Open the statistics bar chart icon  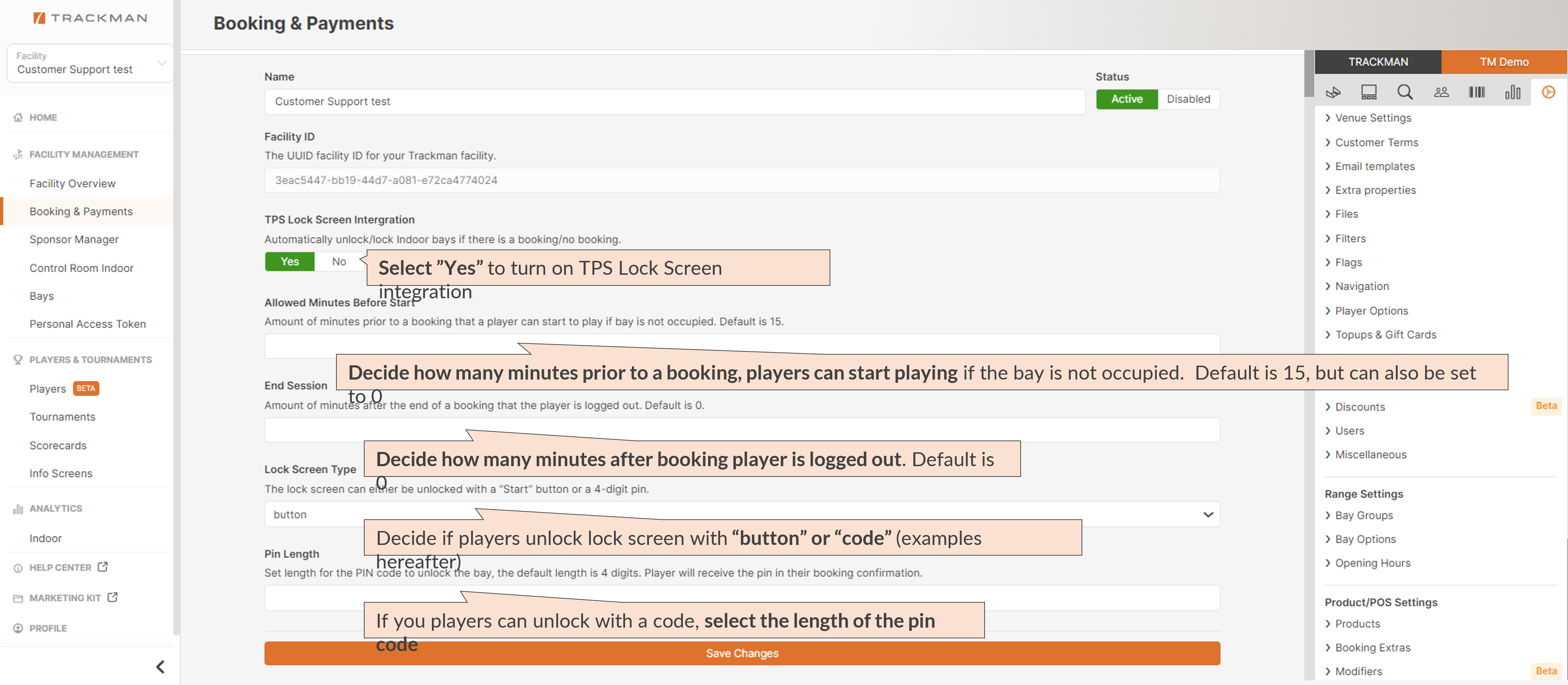click(x=1513, y=92)
